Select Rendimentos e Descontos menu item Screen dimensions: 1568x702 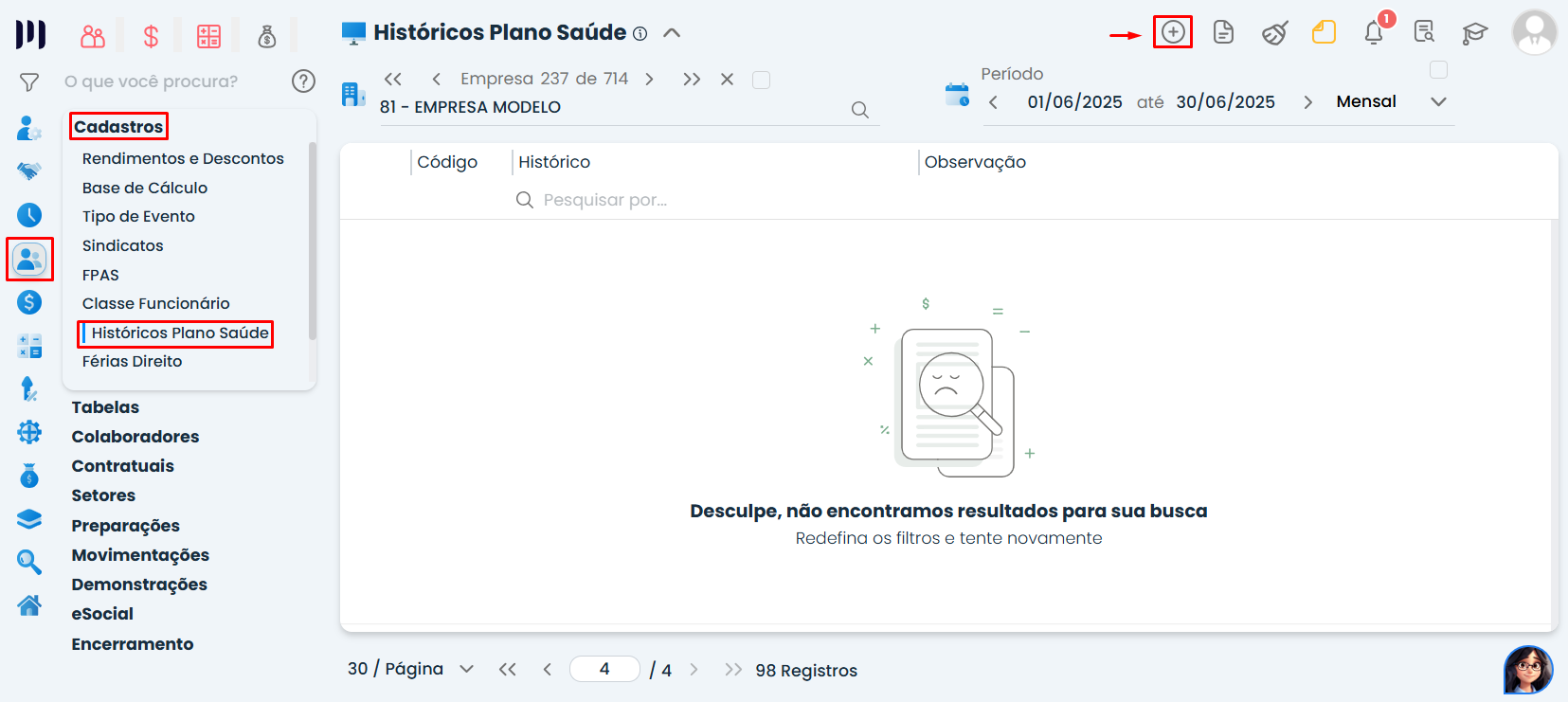[x=183, y=158]
